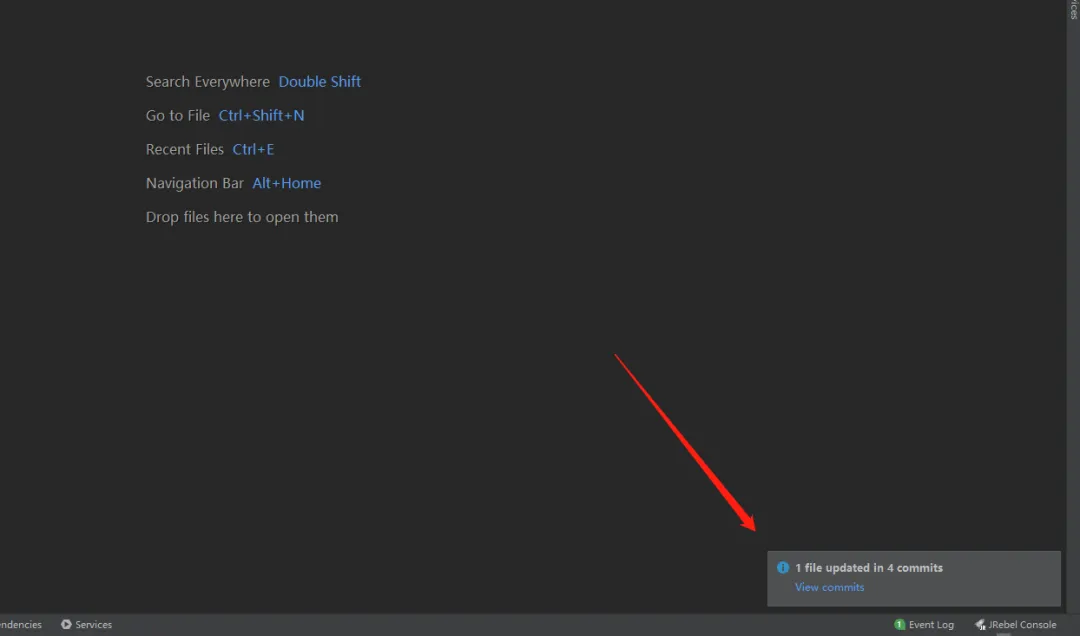
Task: Click the "Go to File" hint label
Action: click(x=178, y=116)
